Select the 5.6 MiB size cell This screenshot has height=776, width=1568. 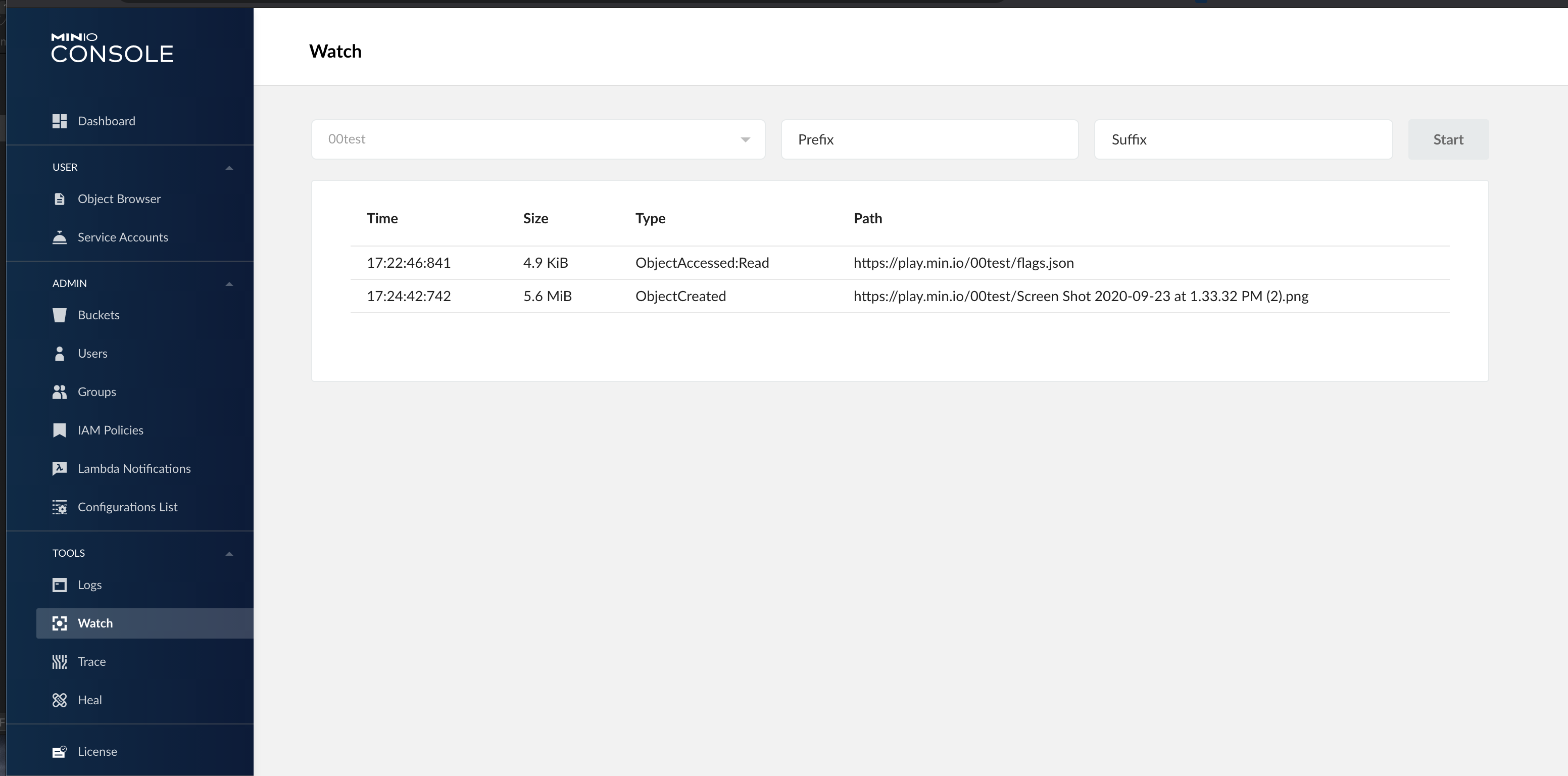(x=547, y=297)
